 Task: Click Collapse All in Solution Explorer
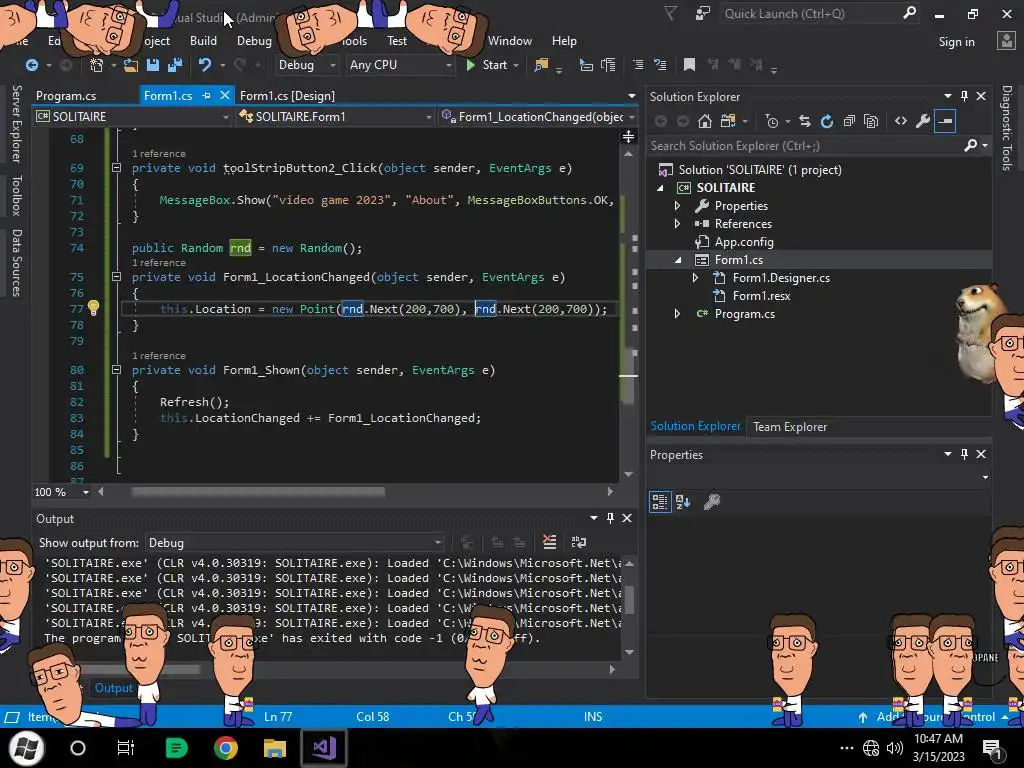pyautogui.click(x=849, y=121)
